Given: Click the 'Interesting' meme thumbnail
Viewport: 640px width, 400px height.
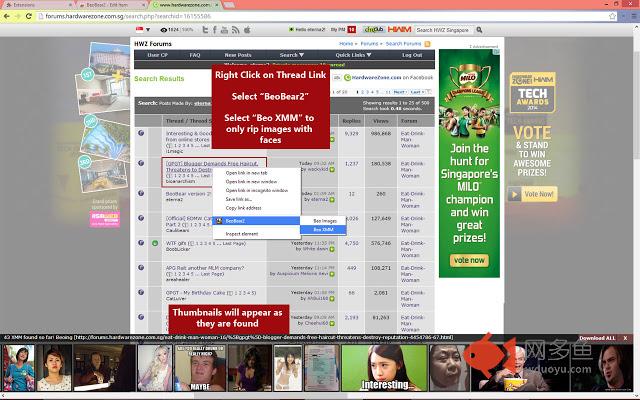Looking at the screenshot, I should coord(385,372).
